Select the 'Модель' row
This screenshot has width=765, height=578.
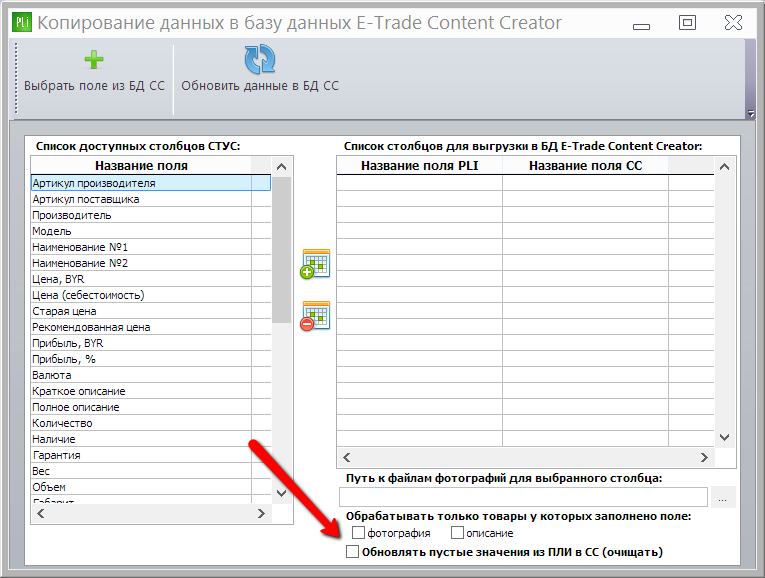(151, 231)
